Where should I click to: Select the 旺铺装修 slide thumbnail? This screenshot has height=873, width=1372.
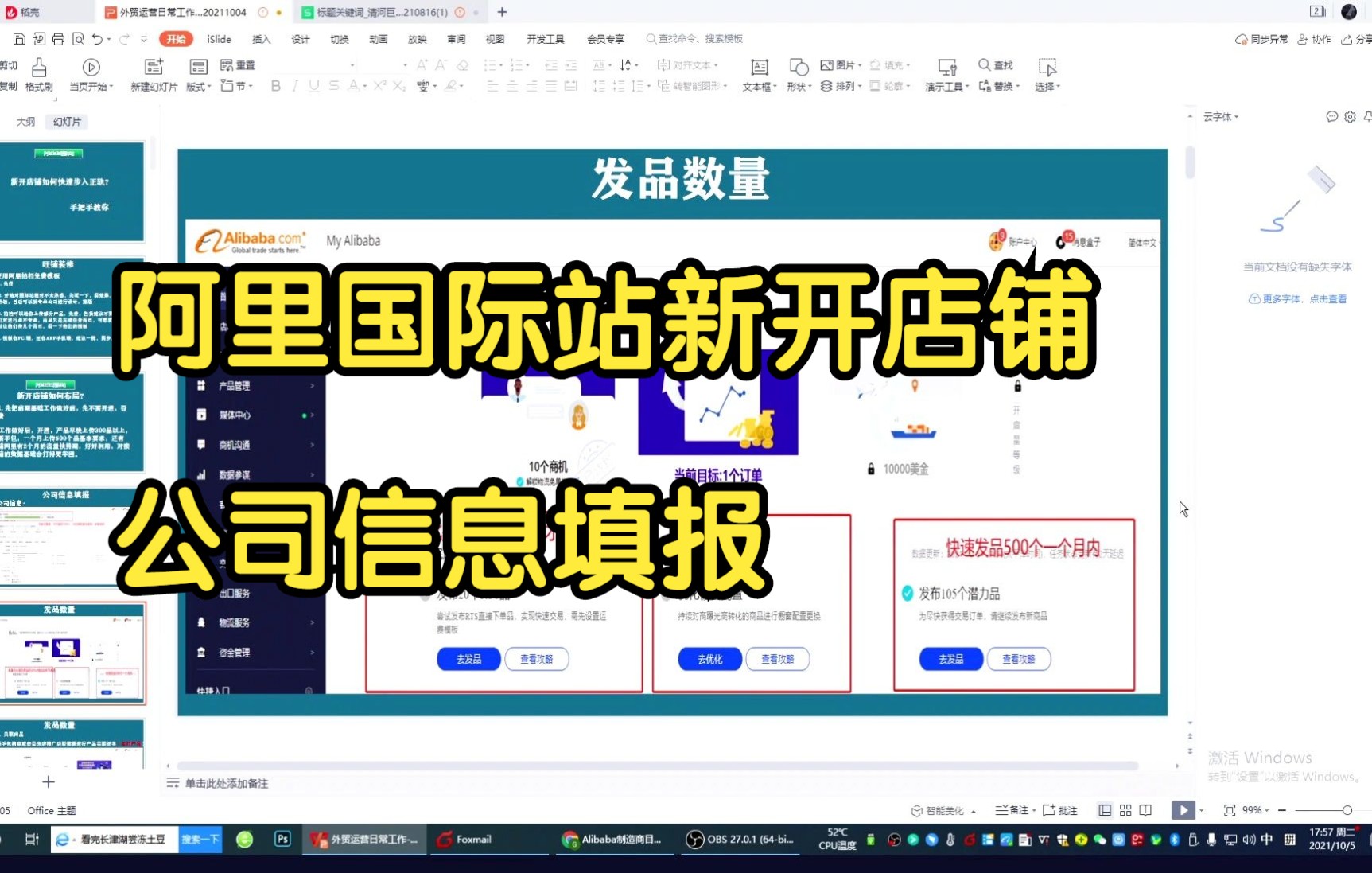(x=72, y=307)
